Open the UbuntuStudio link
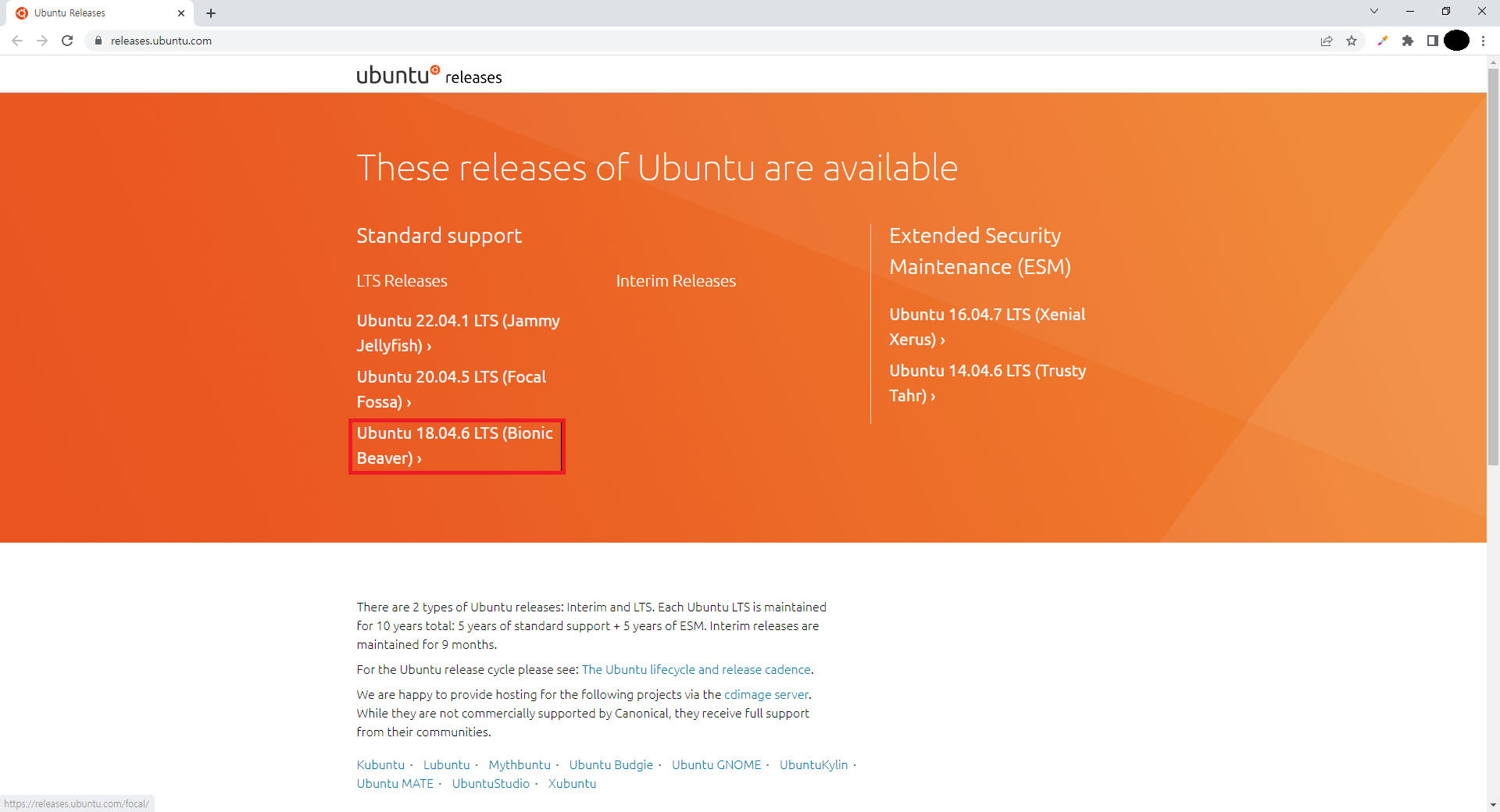The width and height of the screenshot is (1500, 812). [491, 784]
